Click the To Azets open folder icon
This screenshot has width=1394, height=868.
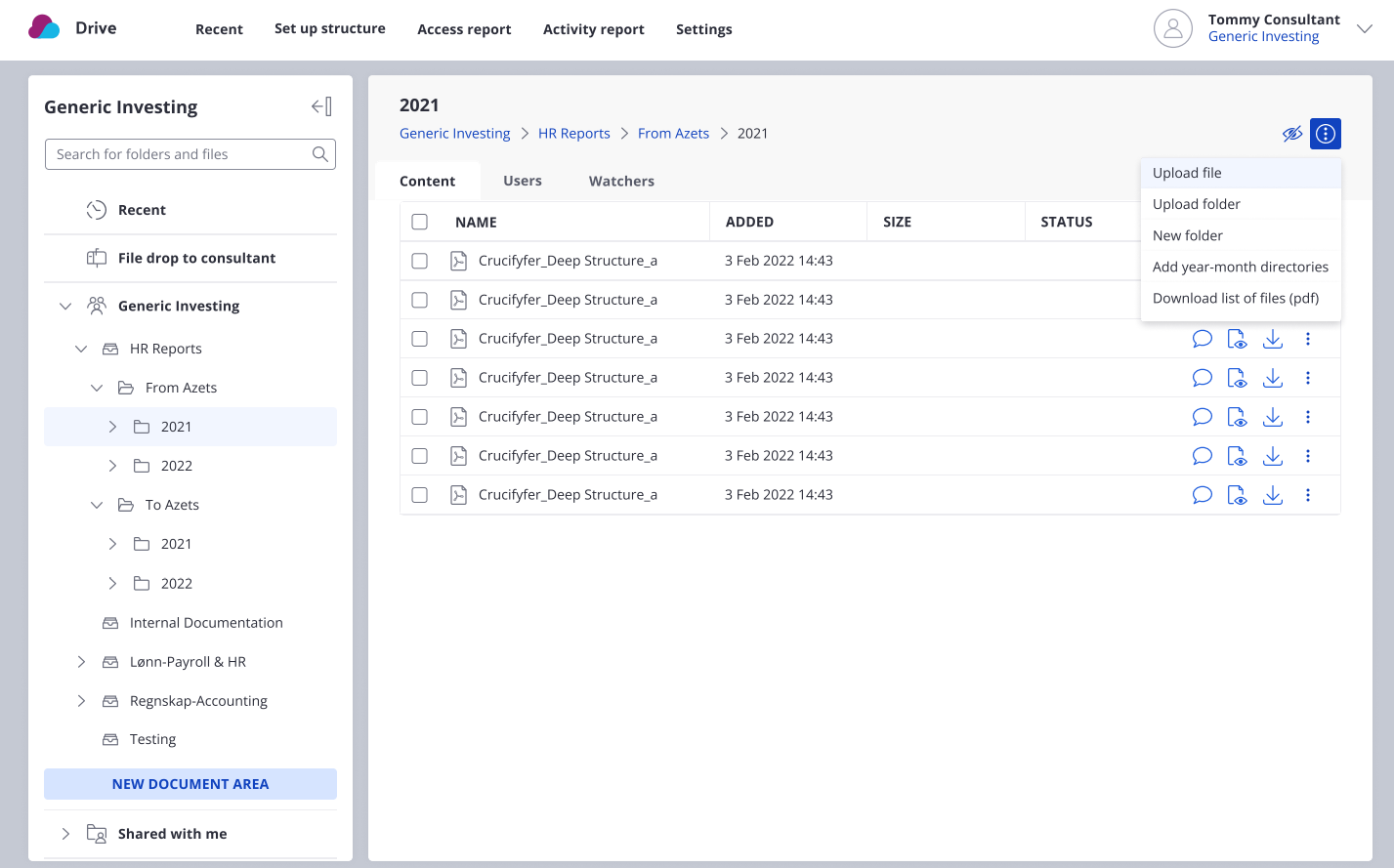point(126,505)
